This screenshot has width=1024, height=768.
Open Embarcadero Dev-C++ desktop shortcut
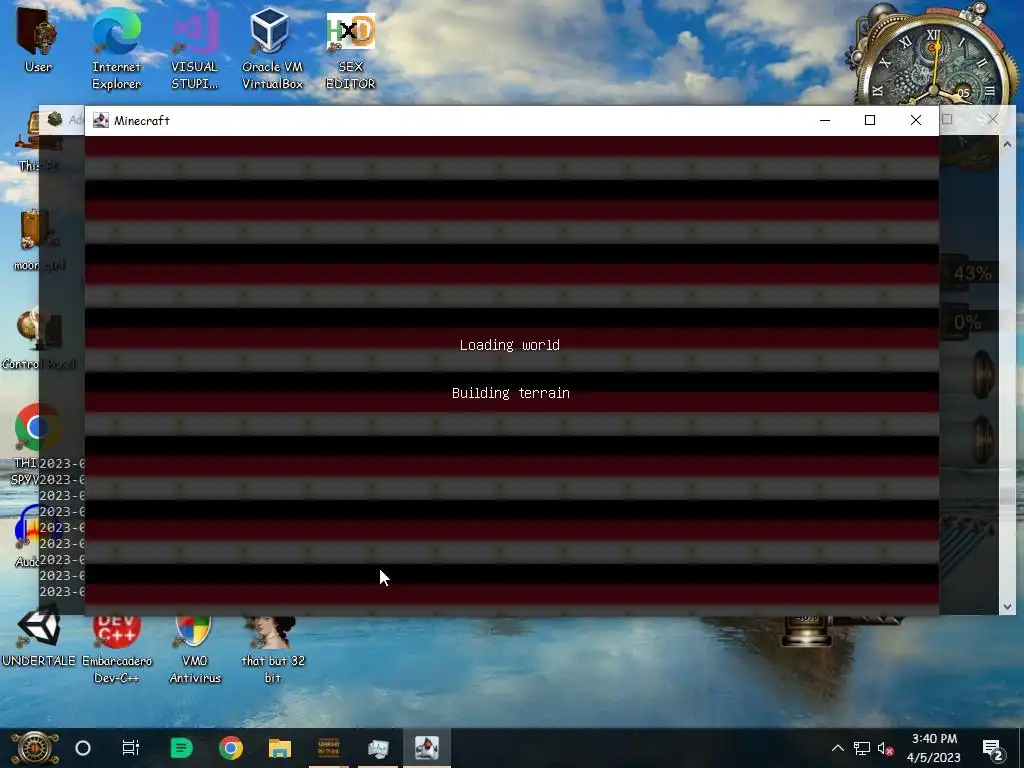(x=116, y=648)
